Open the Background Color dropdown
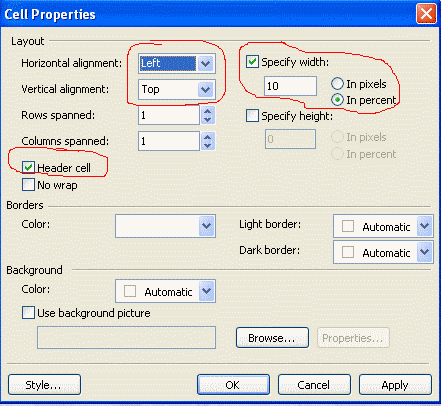This screenshot has height=406, width=441. point(207,291)
